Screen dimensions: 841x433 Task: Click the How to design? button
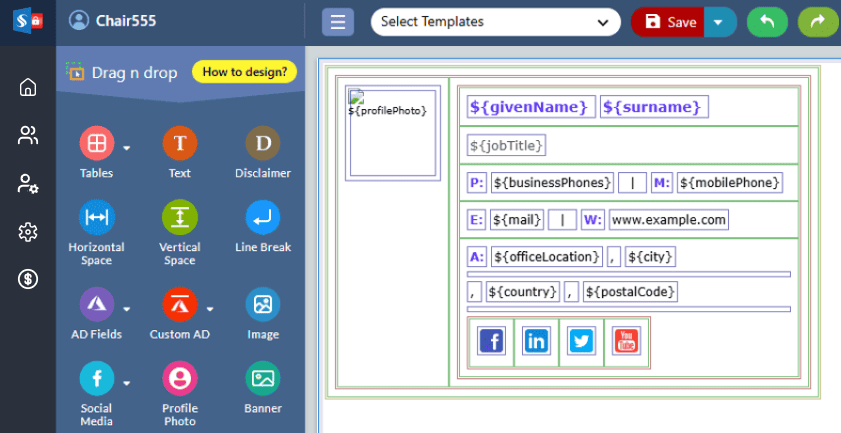tap(244, 71)
